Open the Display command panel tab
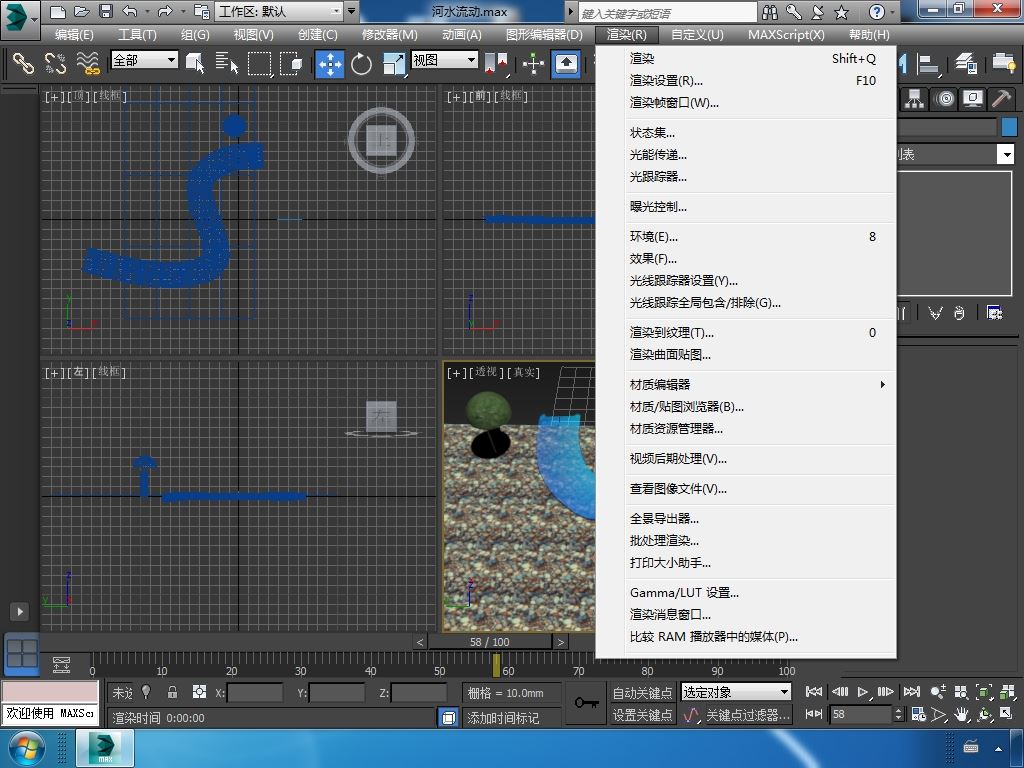1024x768 pixels. tap(973, 99)
